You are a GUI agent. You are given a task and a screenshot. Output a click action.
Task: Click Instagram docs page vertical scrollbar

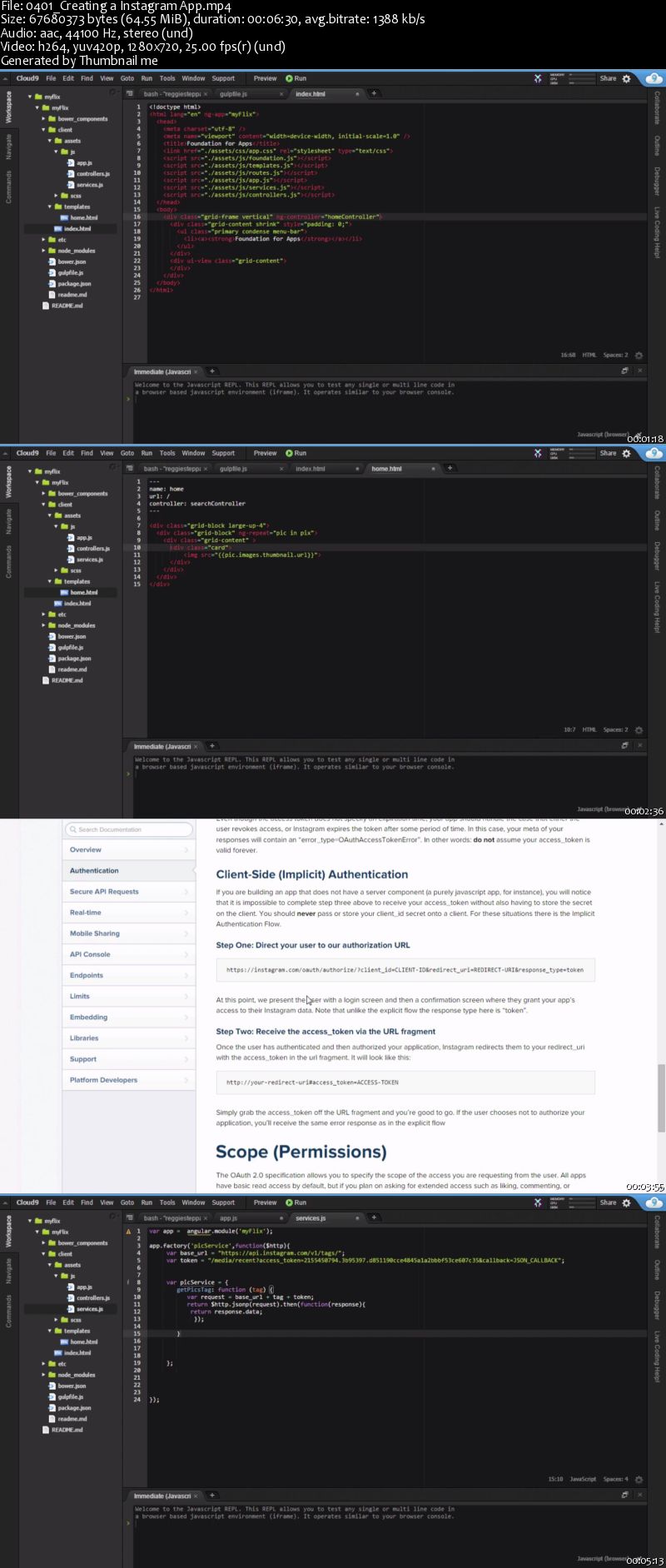662,1098
